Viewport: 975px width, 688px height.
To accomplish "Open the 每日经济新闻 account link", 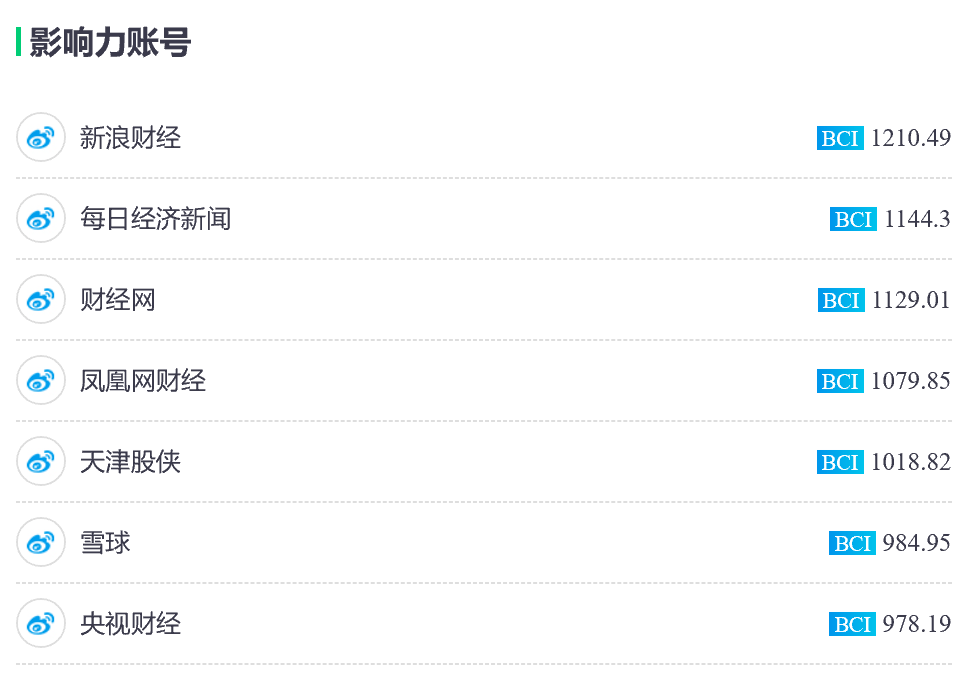I will click(x=155, y=219).
